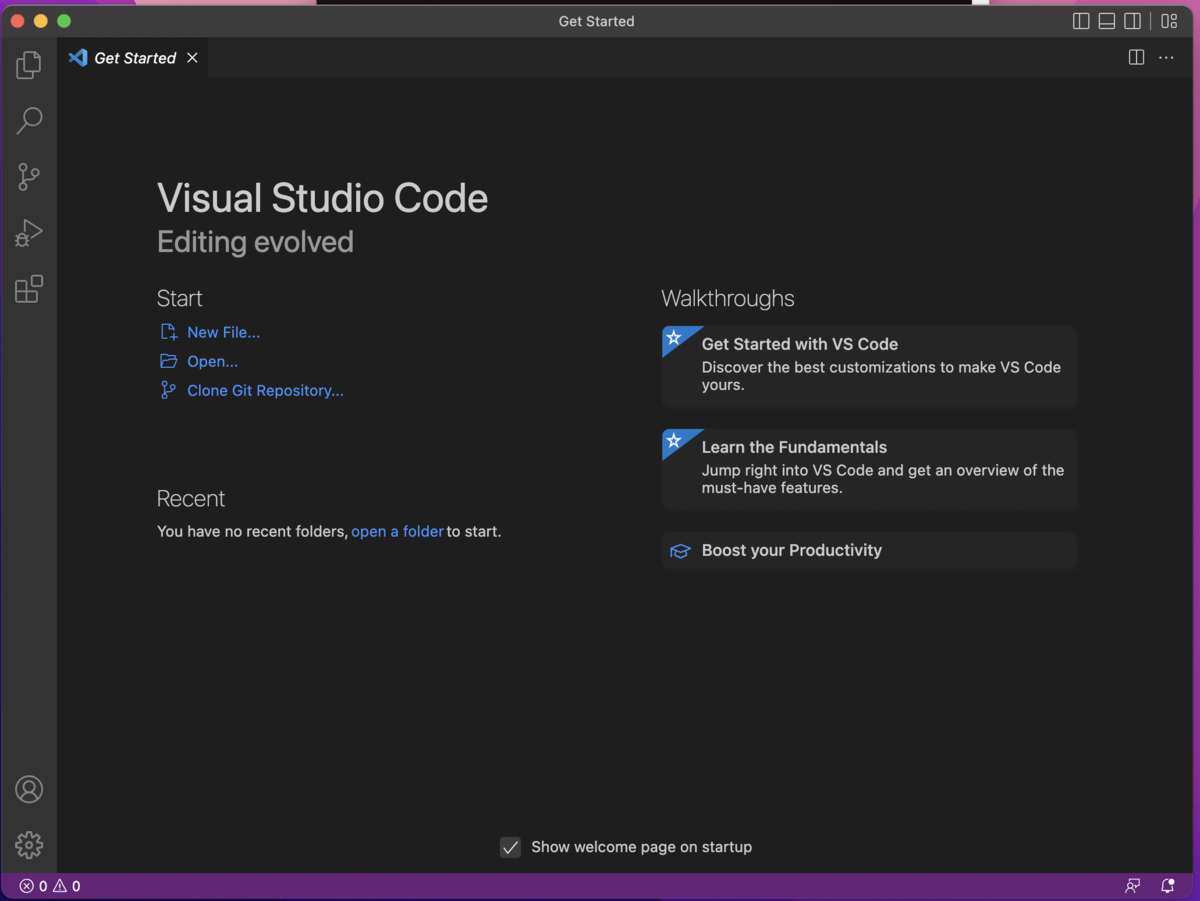
Task: Click the Recent section heading
Action: [191, 498]
